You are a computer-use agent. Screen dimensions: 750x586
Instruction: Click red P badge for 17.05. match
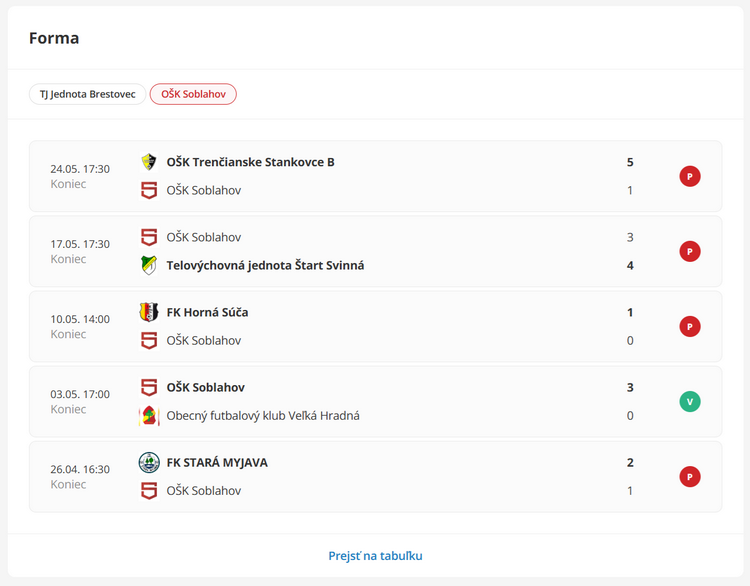click(x=690, y=252)
